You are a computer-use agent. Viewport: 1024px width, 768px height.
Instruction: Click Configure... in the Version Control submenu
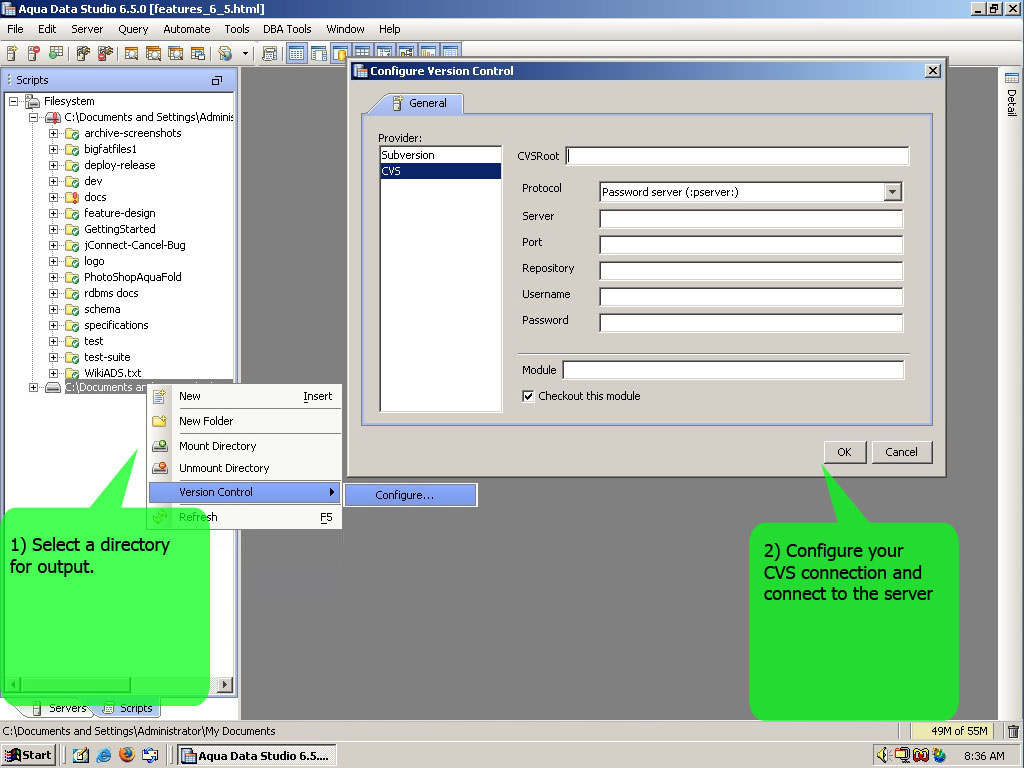pos(411,495)
